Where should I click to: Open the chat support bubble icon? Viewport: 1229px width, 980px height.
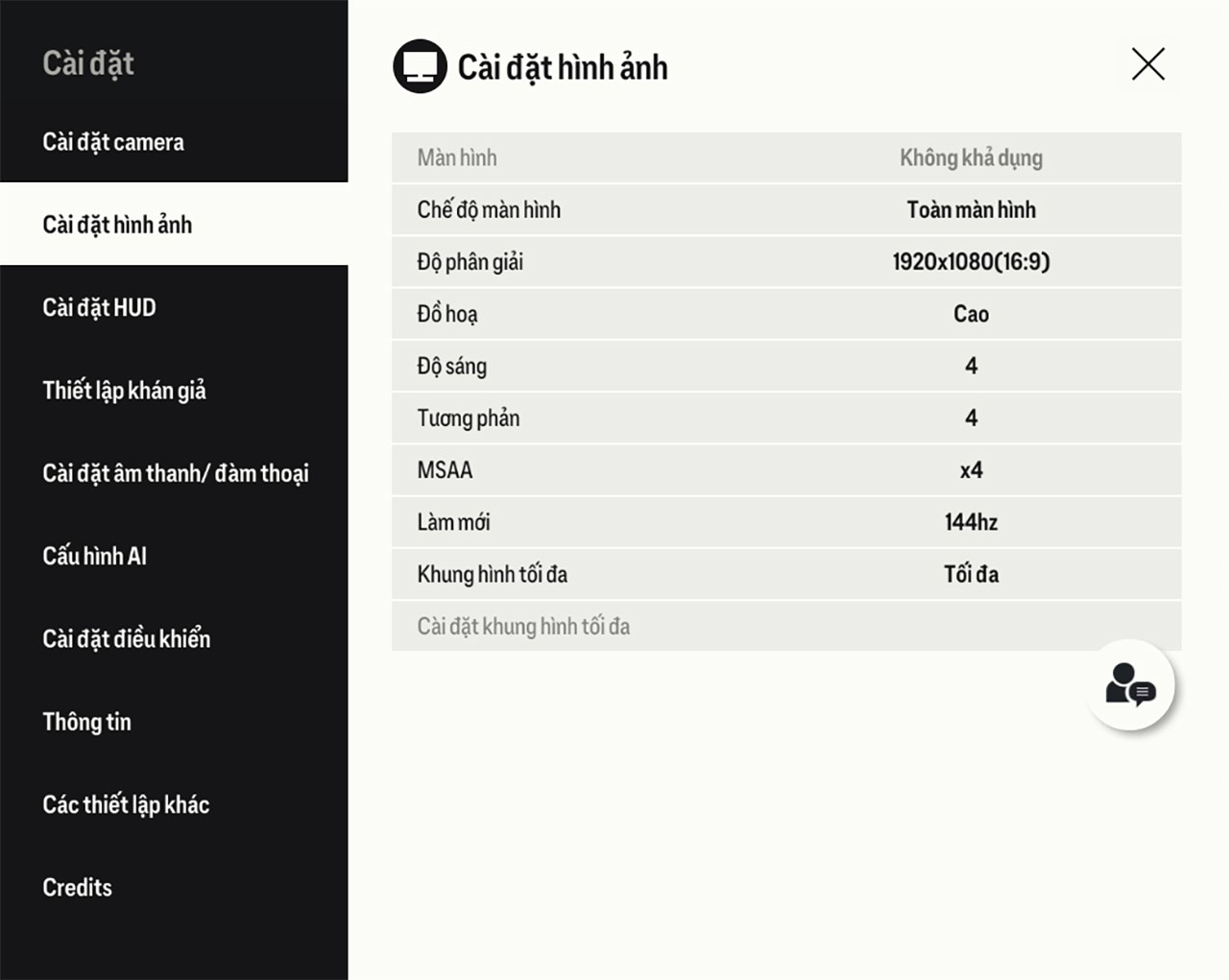[x=1130, y=684]
